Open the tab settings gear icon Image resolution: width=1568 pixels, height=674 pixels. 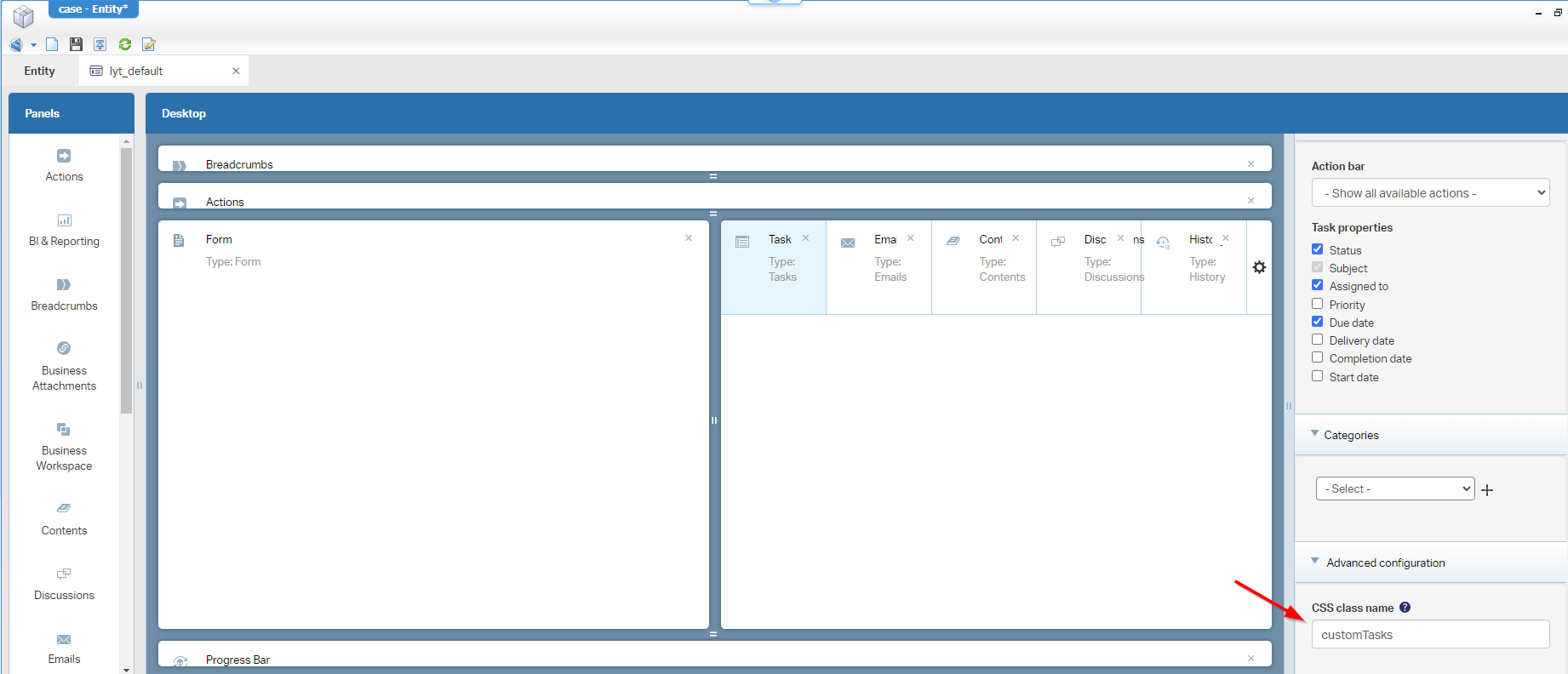[1259, 268]
